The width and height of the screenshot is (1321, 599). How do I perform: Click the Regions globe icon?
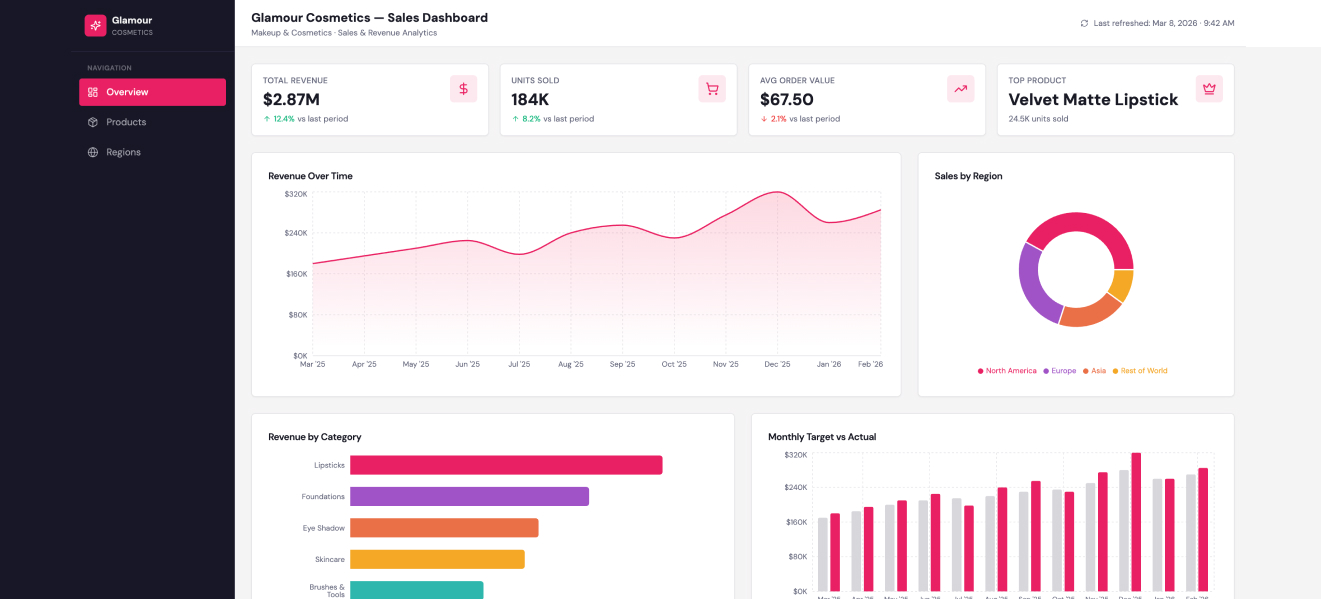tap(91, 151)
